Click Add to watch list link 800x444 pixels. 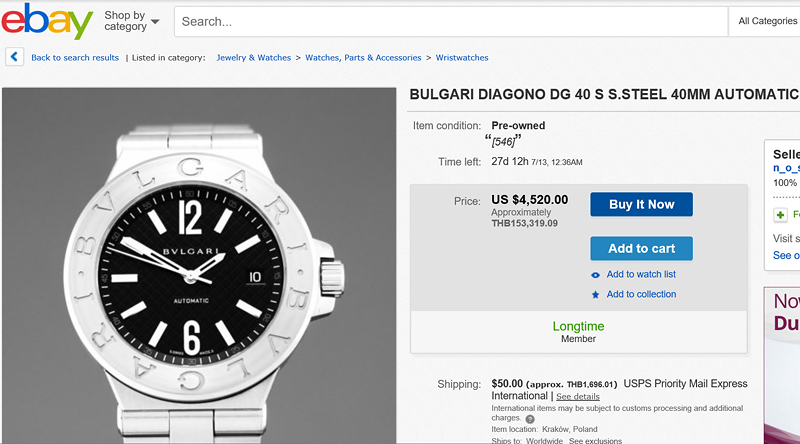[x=641, y=275]
